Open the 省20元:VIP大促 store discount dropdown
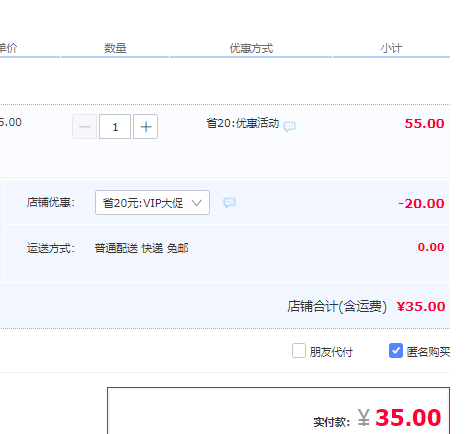This screenshot has height=434, width=471. click(x=152, y=202)
